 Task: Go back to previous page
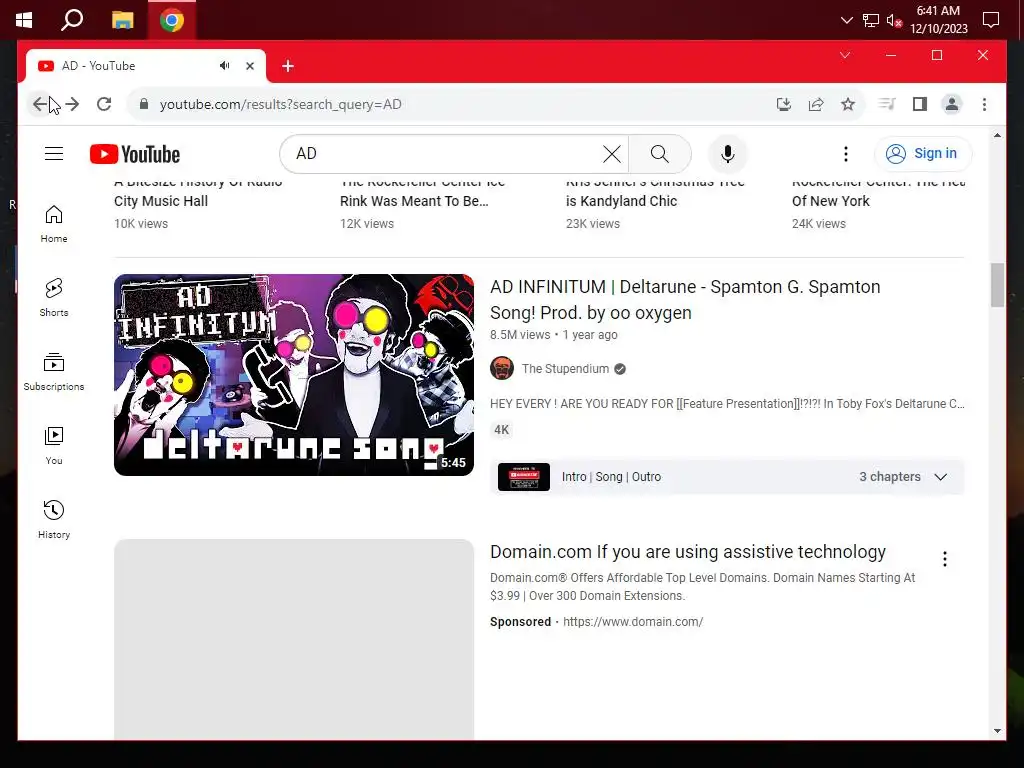(40, 104)
